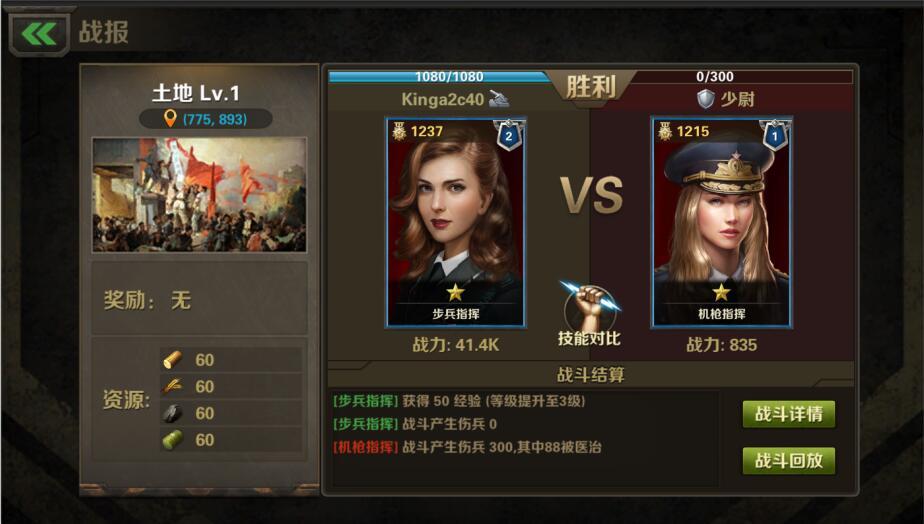The image size is (924, 524).
Task: Open the 技能对比 fist skill comparison icon
Action: [x=590, y=308]
